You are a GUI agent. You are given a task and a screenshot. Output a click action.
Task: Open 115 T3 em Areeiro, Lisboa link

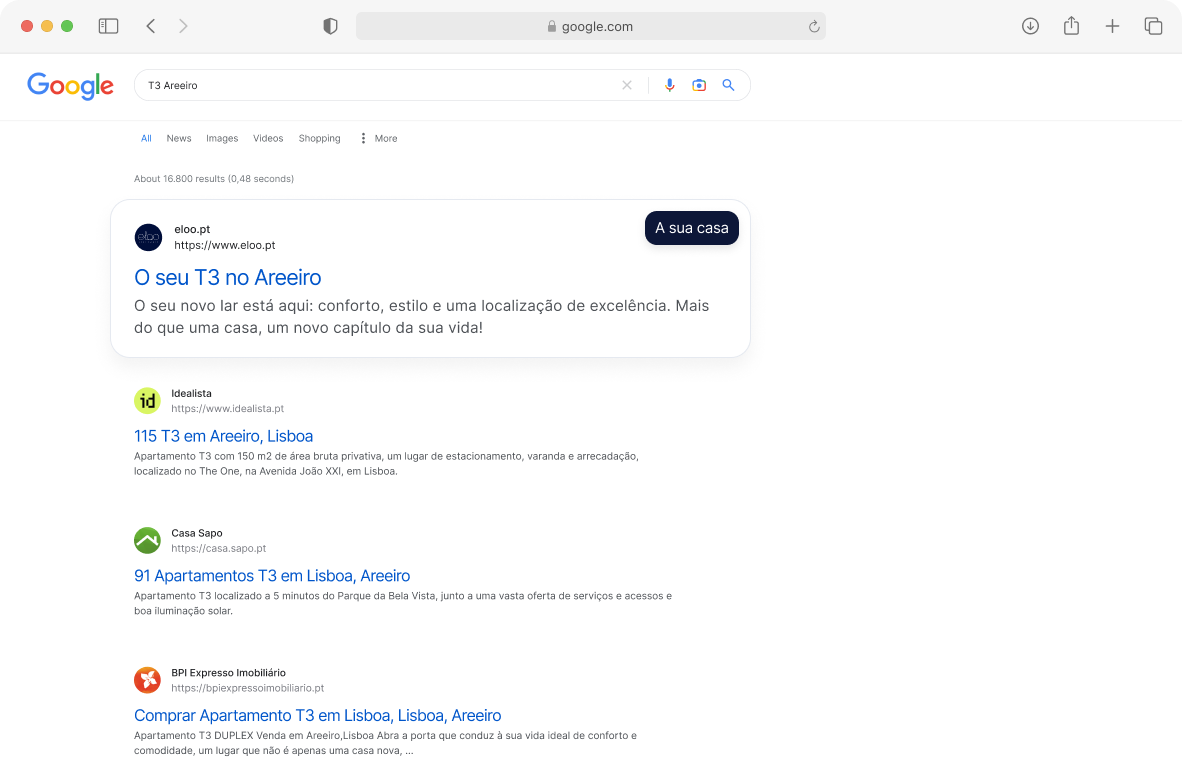[x=223, y=436]
